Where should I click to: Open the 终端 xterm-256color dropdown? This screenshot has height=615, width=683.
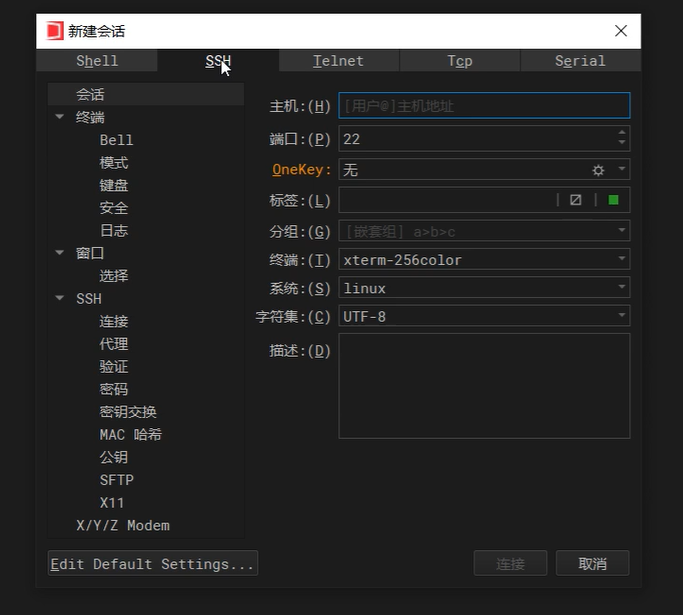(622, 258)
